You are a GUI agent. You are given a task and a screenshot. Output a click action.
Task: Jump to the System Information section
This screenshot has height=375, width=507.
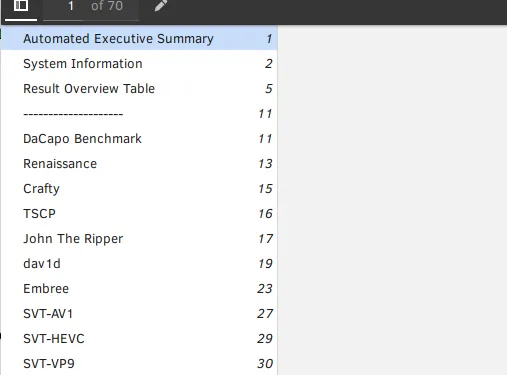(139, 64)
